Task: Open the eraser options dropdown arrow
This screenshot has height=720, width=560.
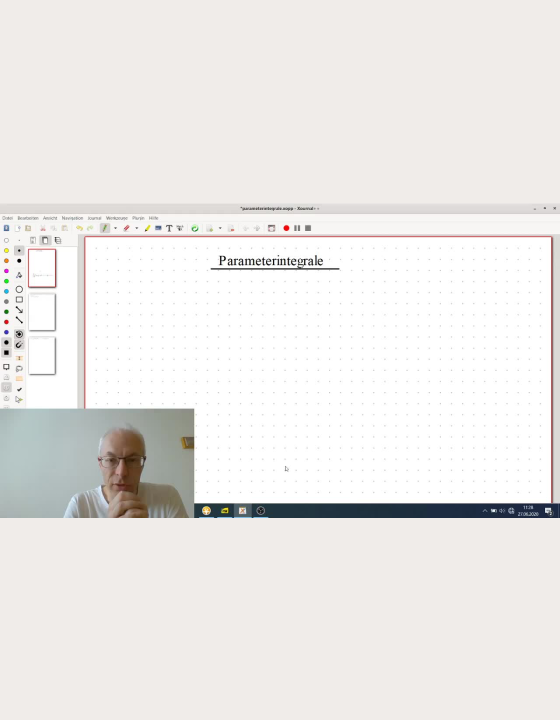Action: click(x=136, y=228)
